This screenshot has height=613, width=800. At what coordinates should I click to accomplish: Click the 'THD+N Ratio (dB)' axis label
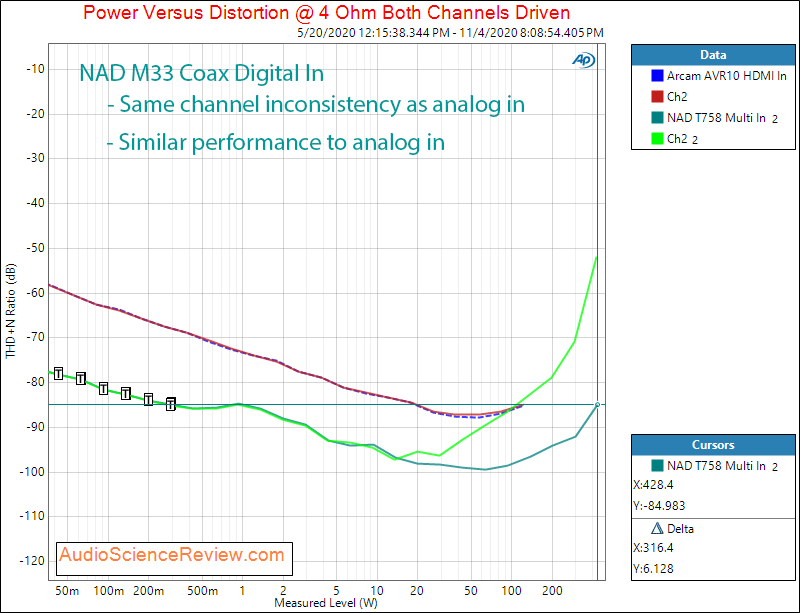click(x=10, y=311)
